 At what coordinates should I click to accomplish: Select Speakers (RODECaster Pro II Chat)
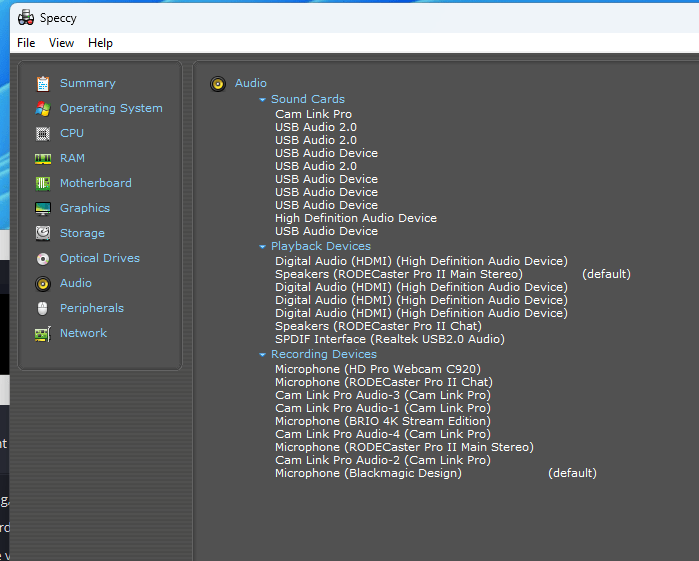378,326
